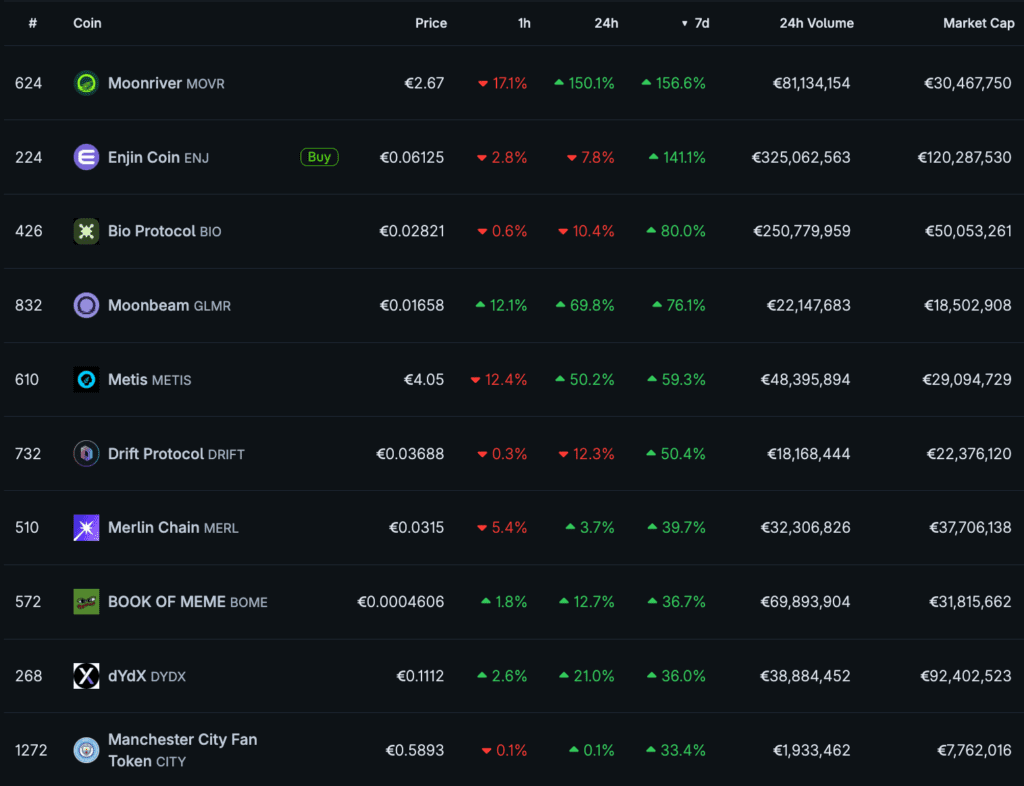This screenshot has height=786, width=1024.
Task: Open the Manchester City Fan Token badge
Action: coord(86,750)
